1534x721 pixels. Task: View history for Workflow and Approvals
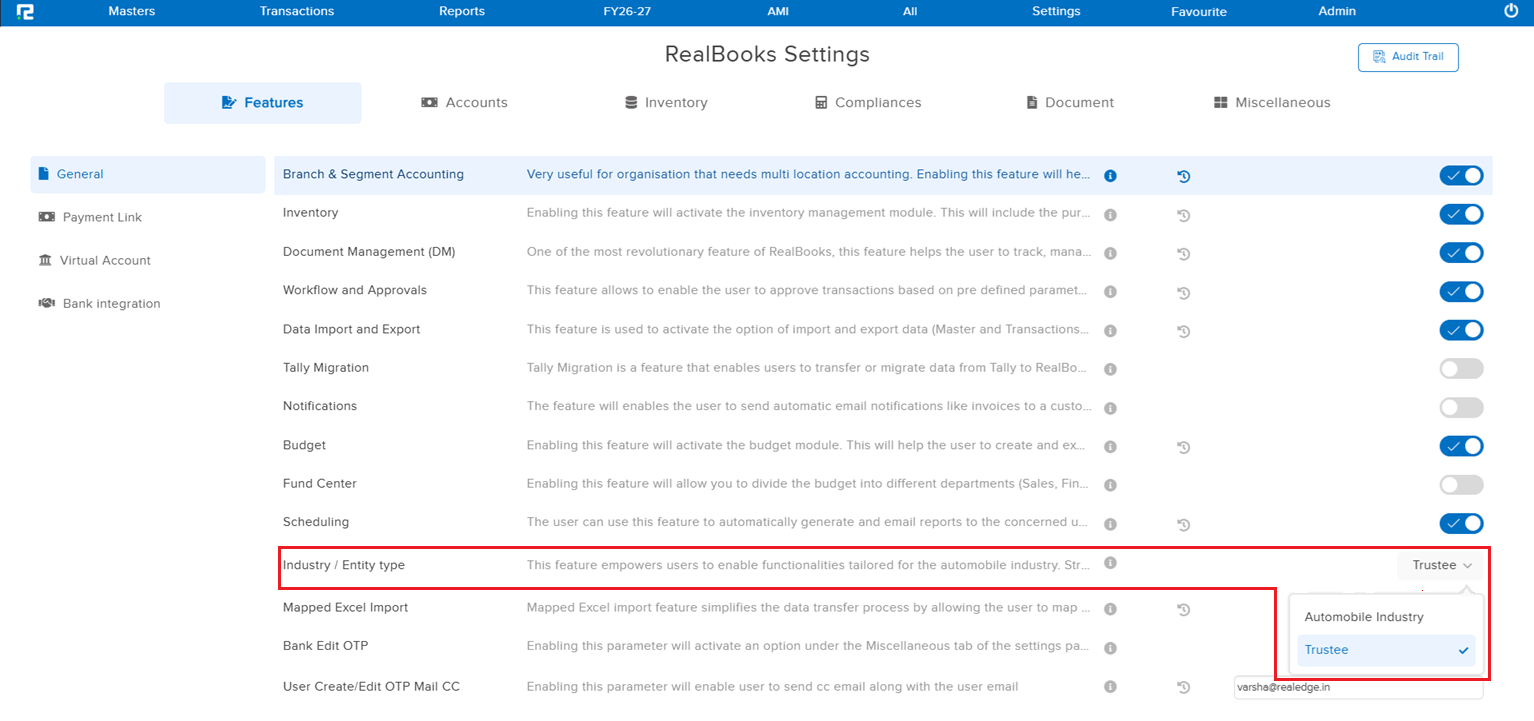pos(1183,292)
